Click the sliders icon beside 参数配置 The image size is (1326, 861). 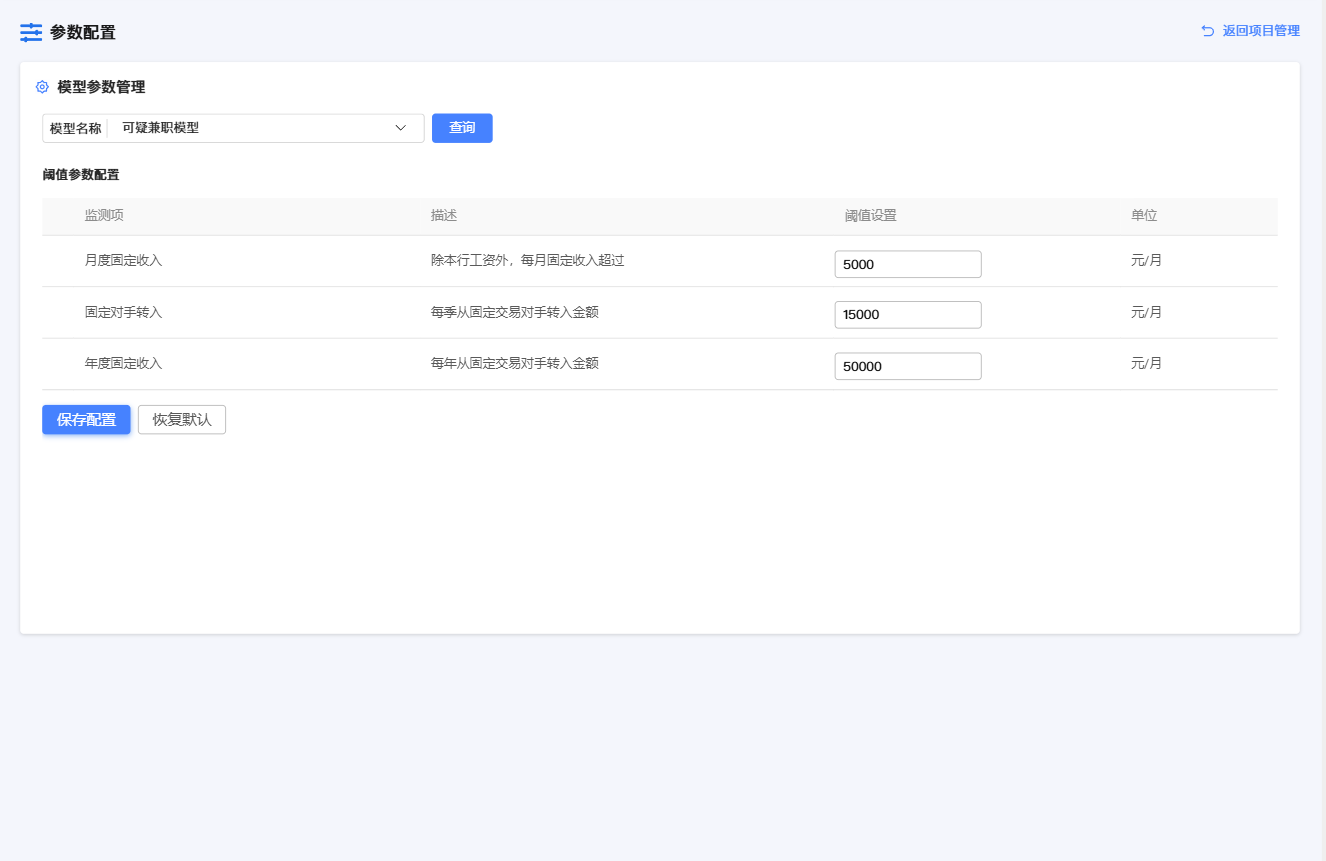[x=31, y=32]
